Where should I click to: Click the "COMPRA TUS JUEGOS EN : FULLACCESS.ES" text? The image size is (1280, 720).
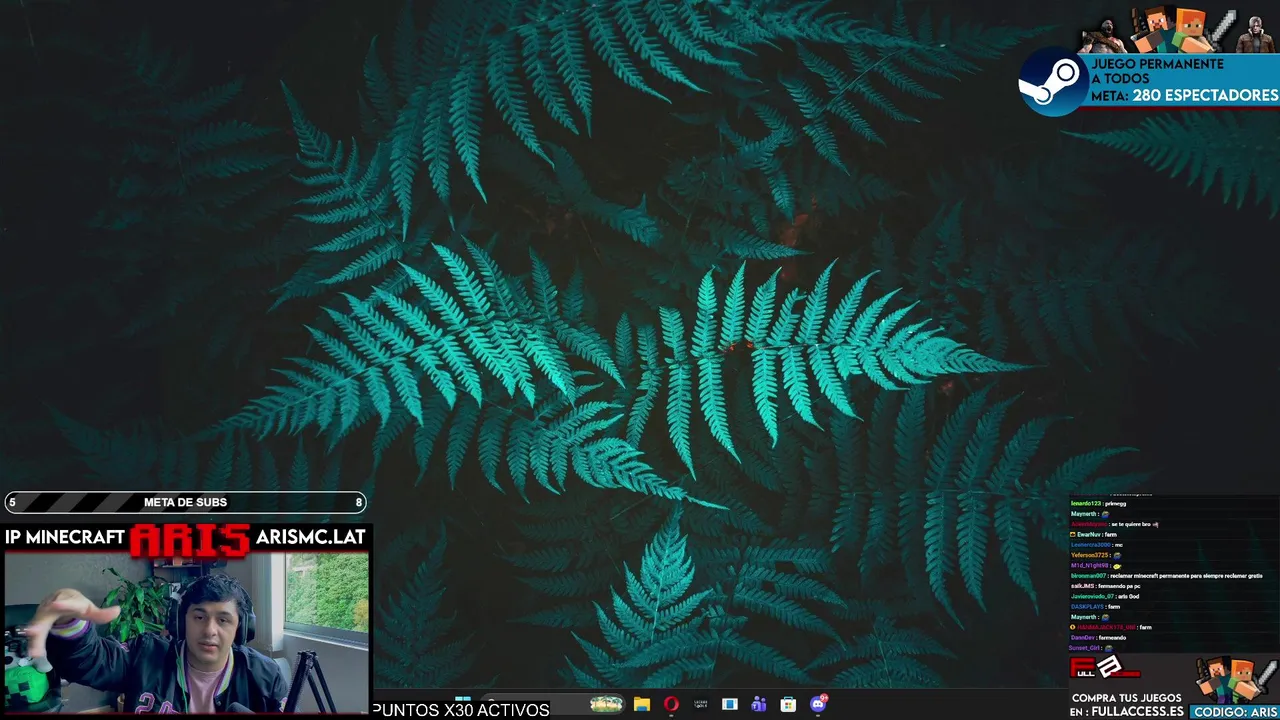(1127, 705)
